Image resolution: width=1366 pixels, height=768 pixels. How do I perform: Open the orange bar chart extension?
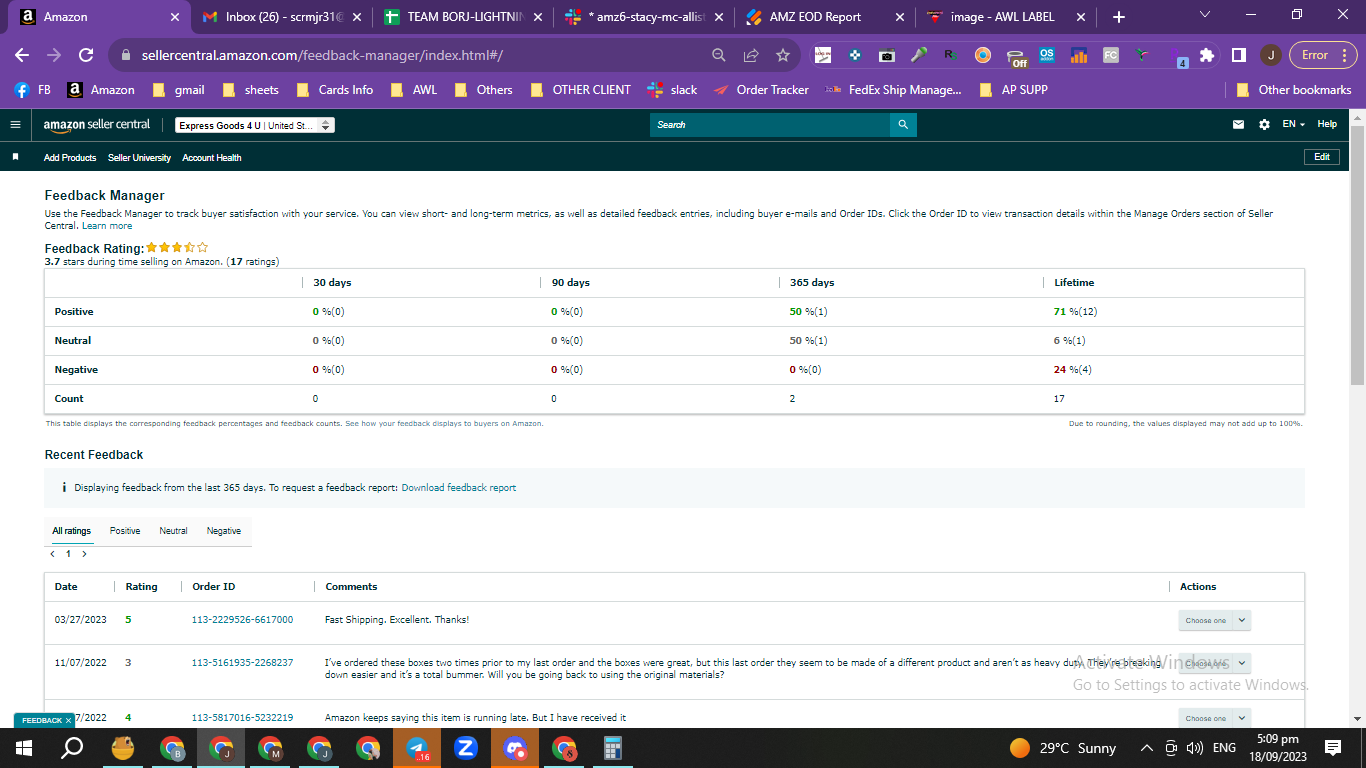1079,55
